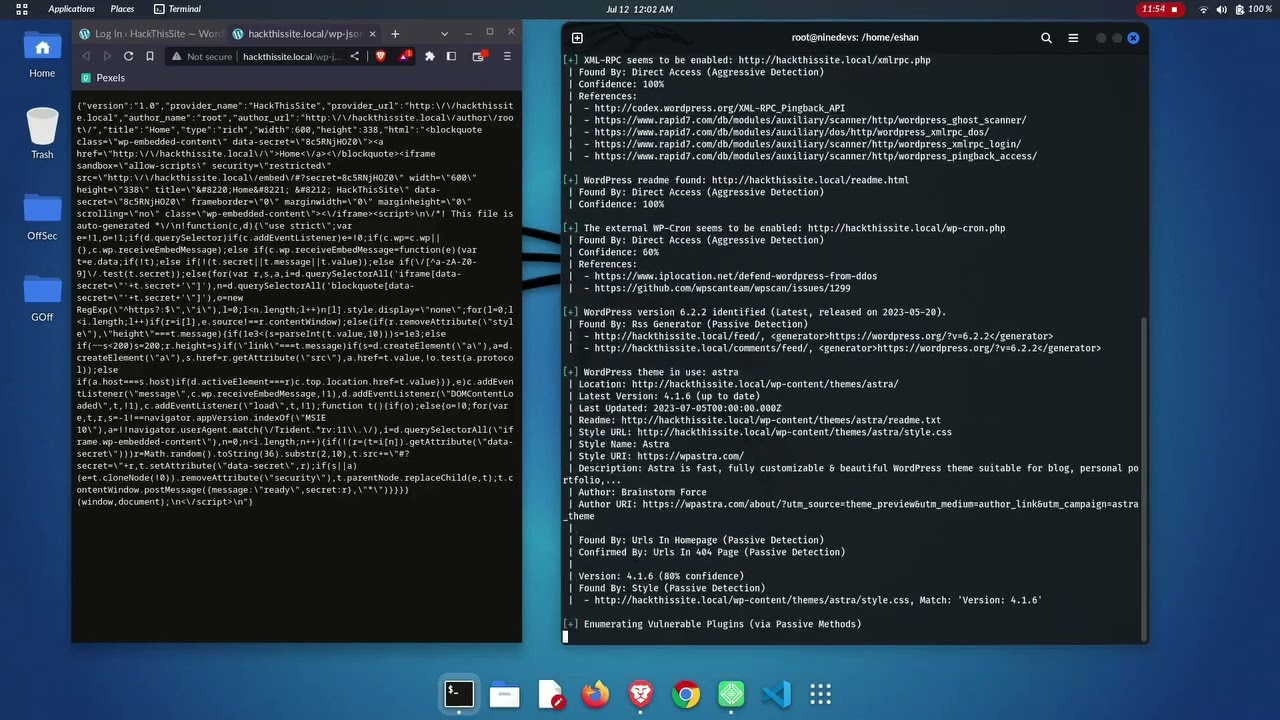Click the WordPress version 6.2.2 identified line
Image resolution: width=1280 pixels, height=720 pixels.
coord(755,312)
